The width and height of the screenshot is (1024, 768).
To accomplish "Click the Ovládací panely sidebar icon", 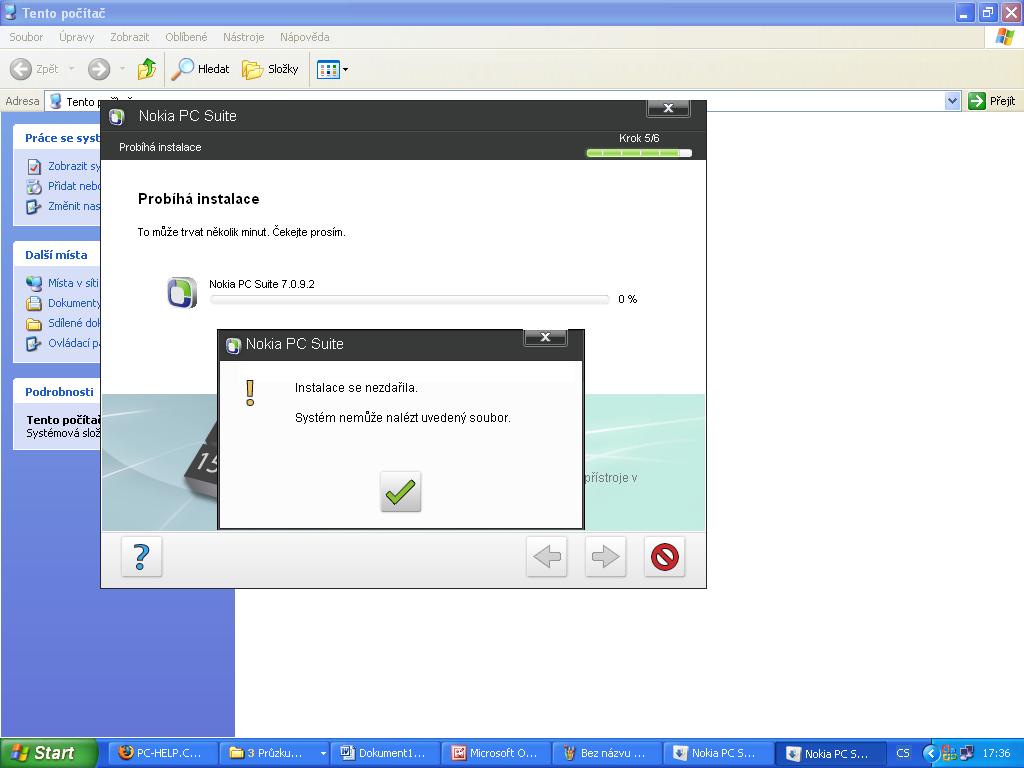I will click(x=34, y=344).
